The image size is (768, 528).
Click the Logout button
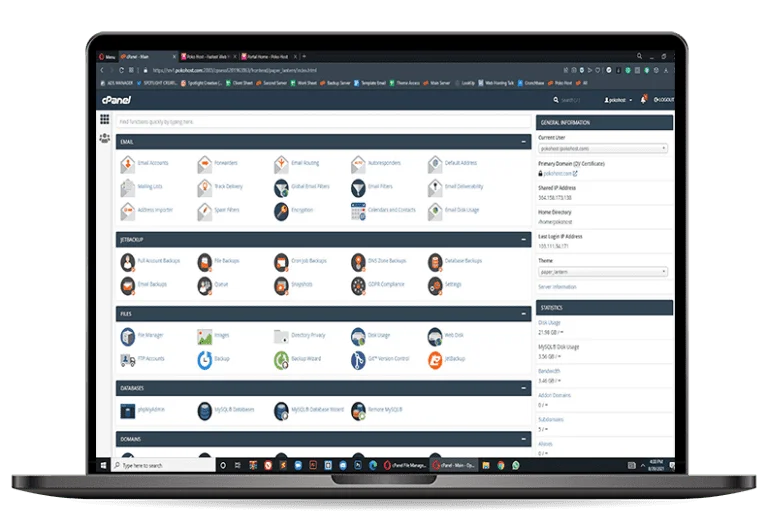coord(664,100)
